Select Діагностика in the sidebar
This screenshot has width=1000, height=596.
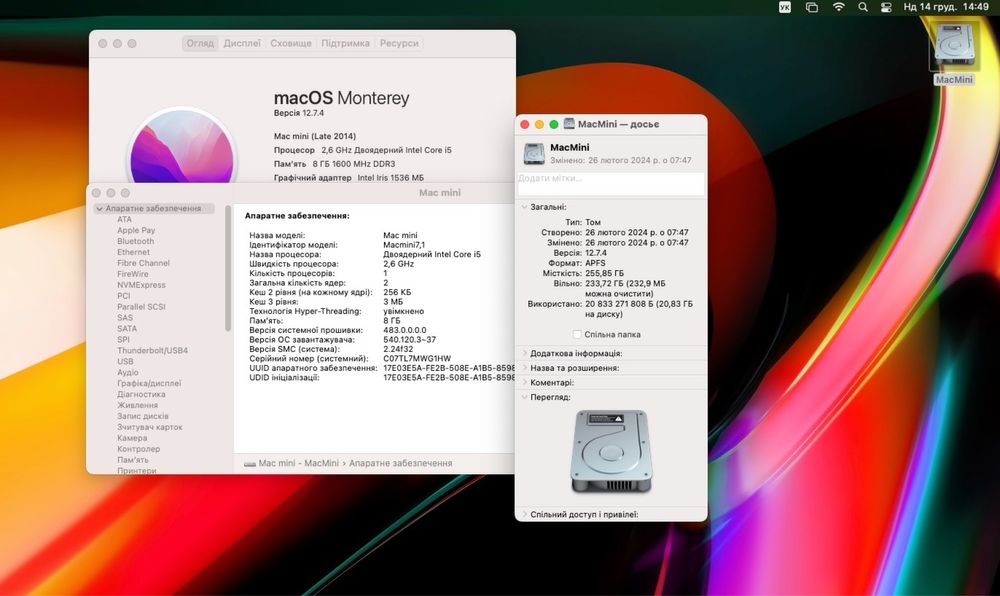coord(141,394)
